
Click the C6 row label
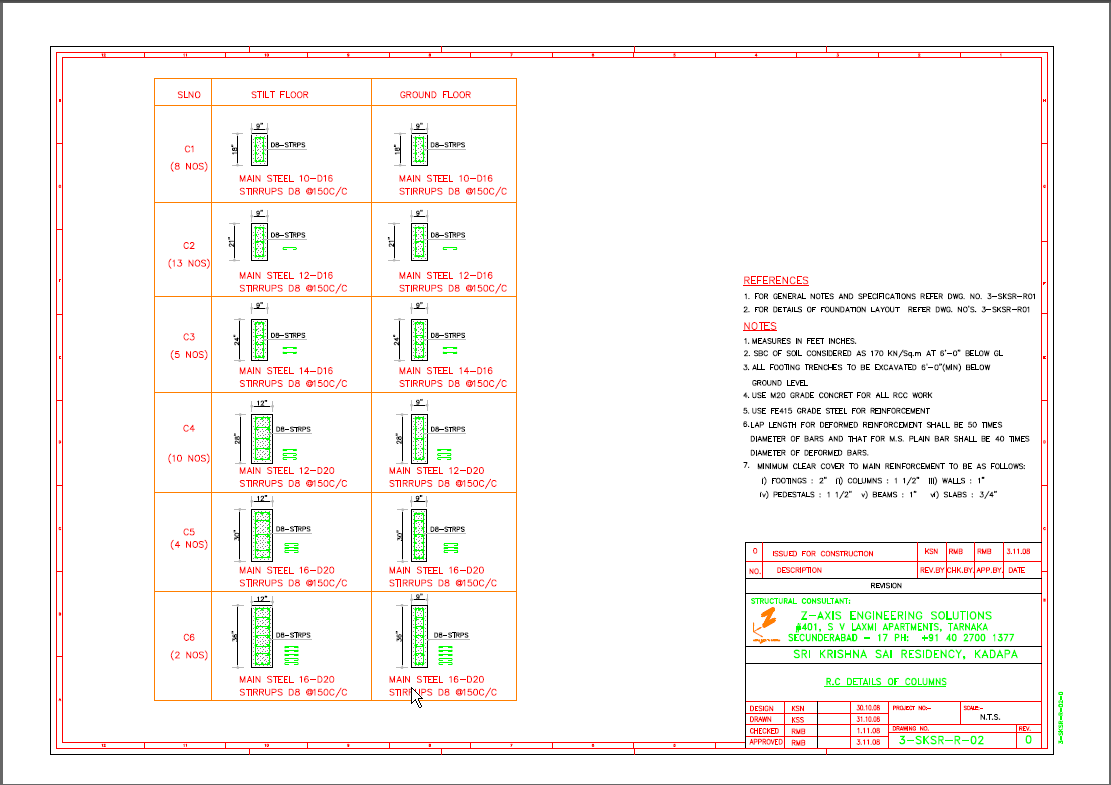188,638
